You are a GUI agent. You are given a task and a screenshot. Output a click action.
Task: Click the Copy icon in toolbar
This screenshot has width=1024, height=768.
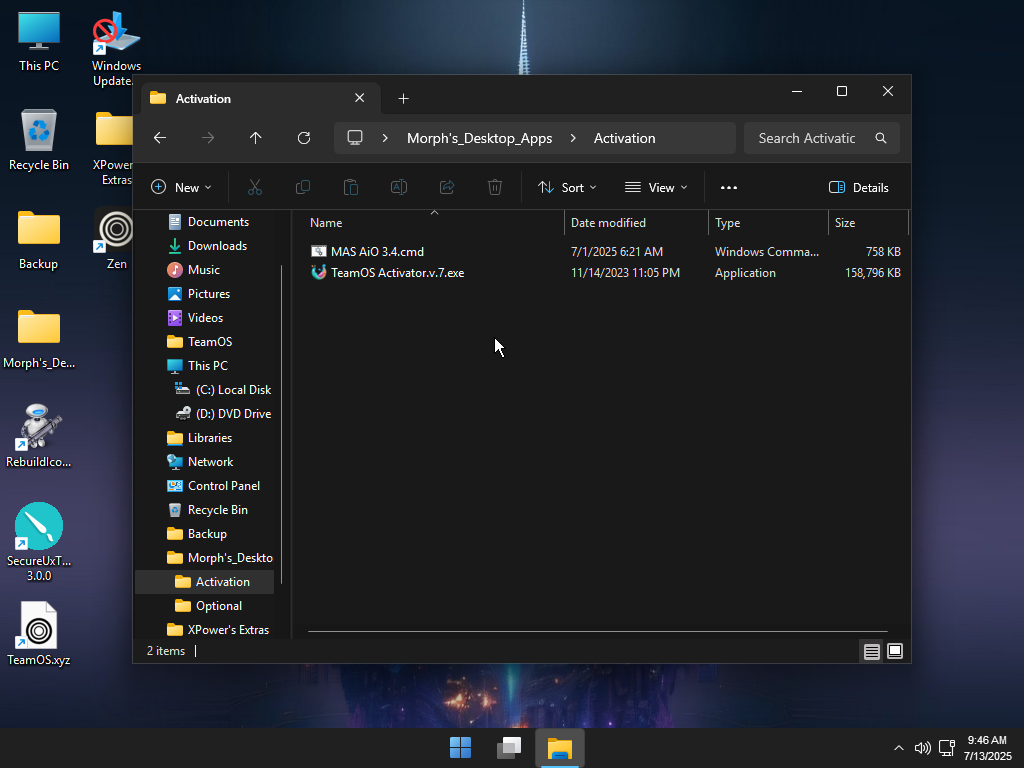coord(303,187)
